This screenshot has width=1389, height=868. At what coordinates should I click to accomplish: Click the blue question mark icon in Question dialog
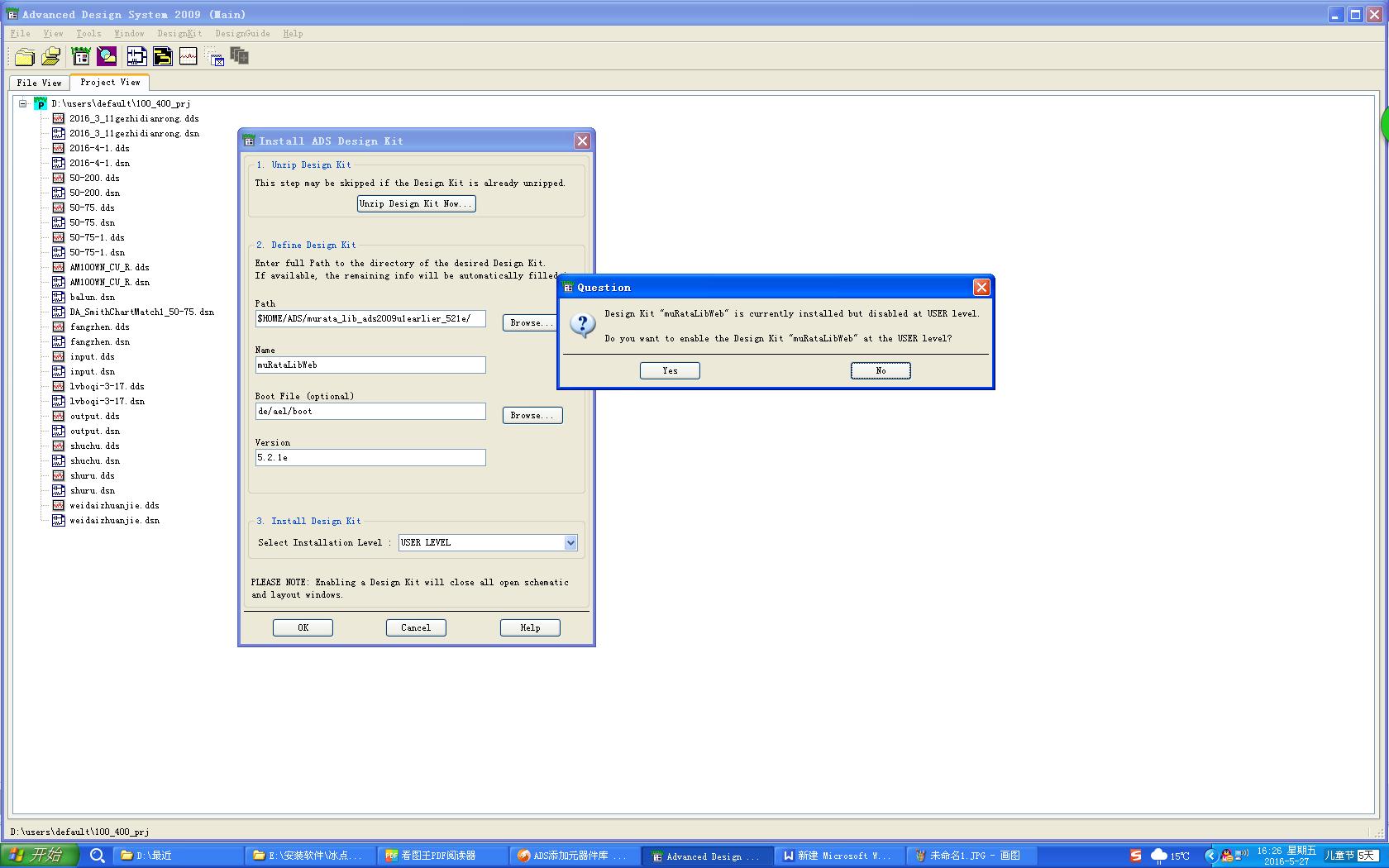[583, 325]
